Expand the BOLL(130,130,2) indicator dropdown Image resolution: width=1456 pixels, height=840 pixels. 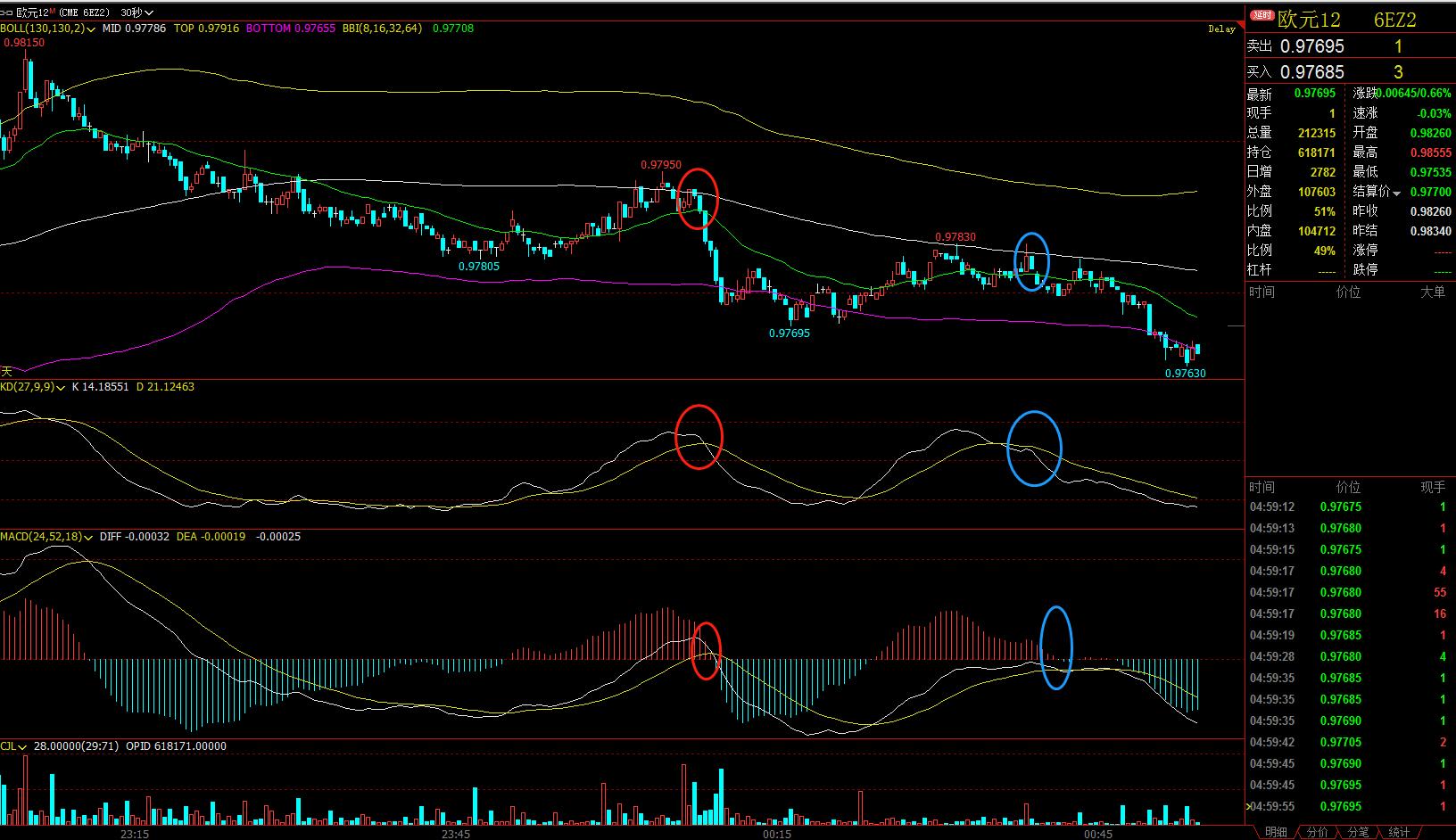(92, 29)
